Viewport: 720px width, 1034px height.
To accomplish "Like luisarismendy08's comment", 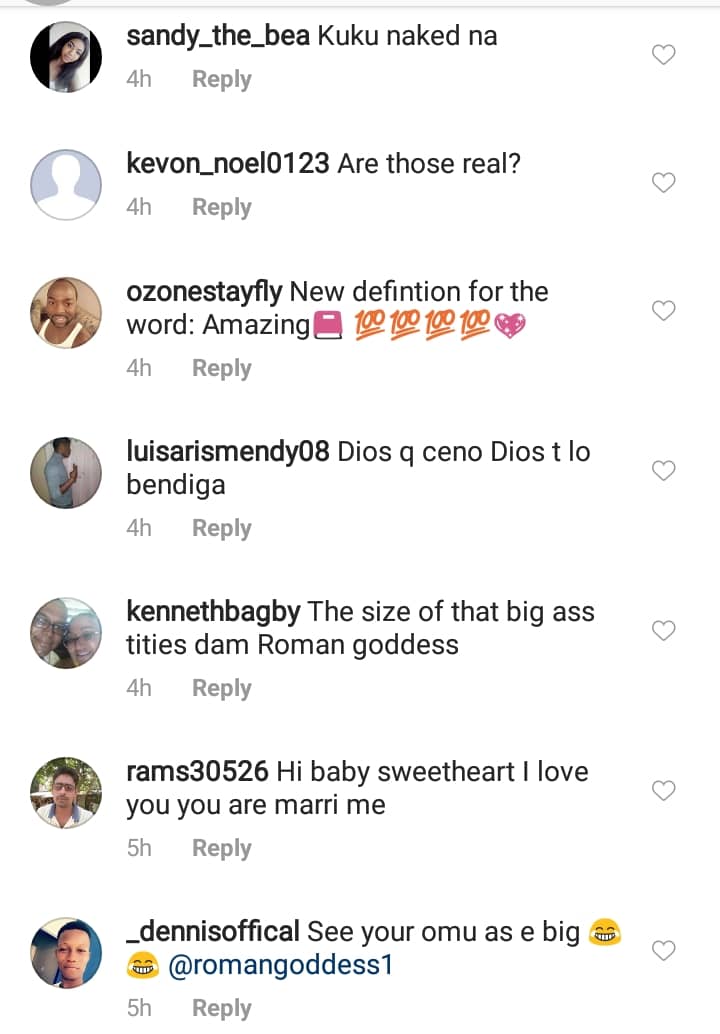I will point(663,471).
